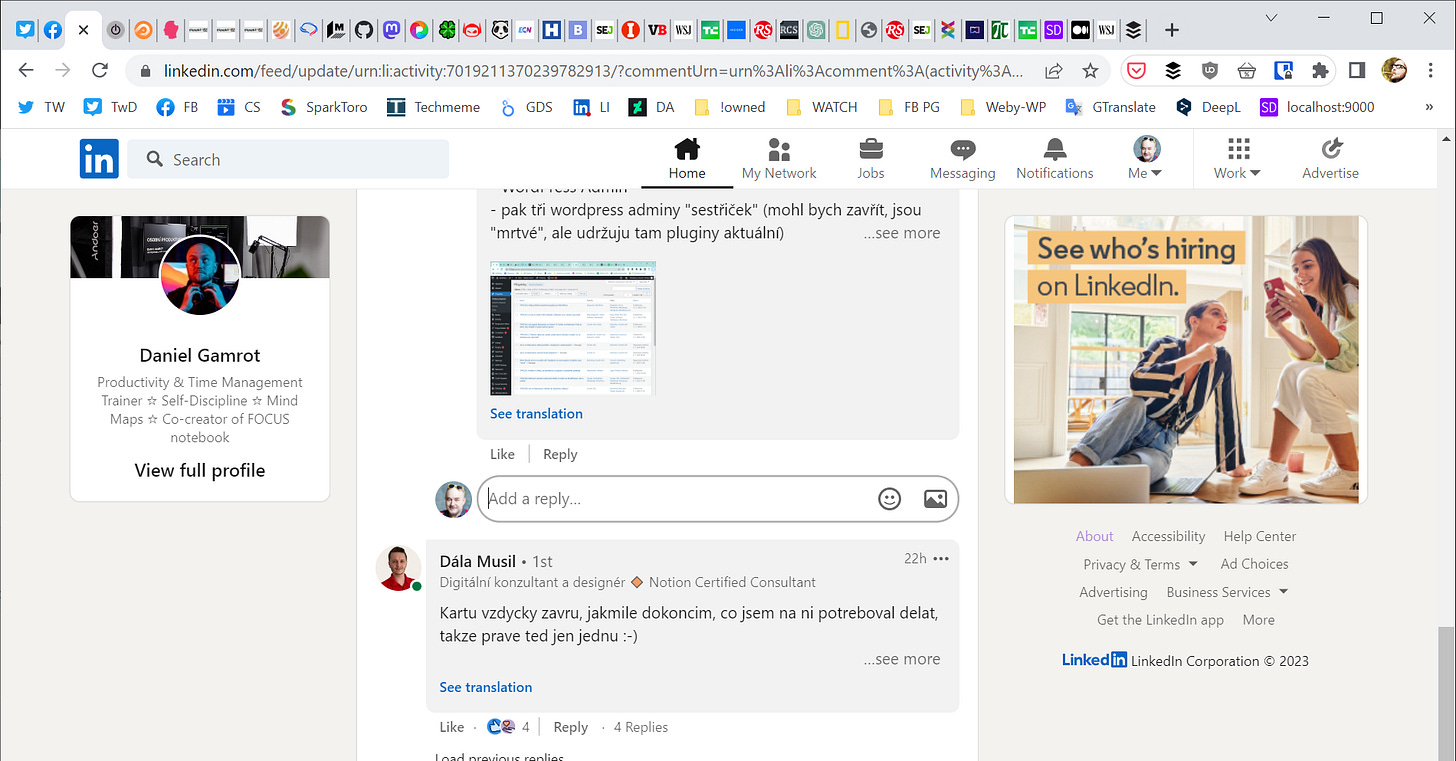Open the Techmeme bookmark
1456x761 pixels.
coord(433,107)
